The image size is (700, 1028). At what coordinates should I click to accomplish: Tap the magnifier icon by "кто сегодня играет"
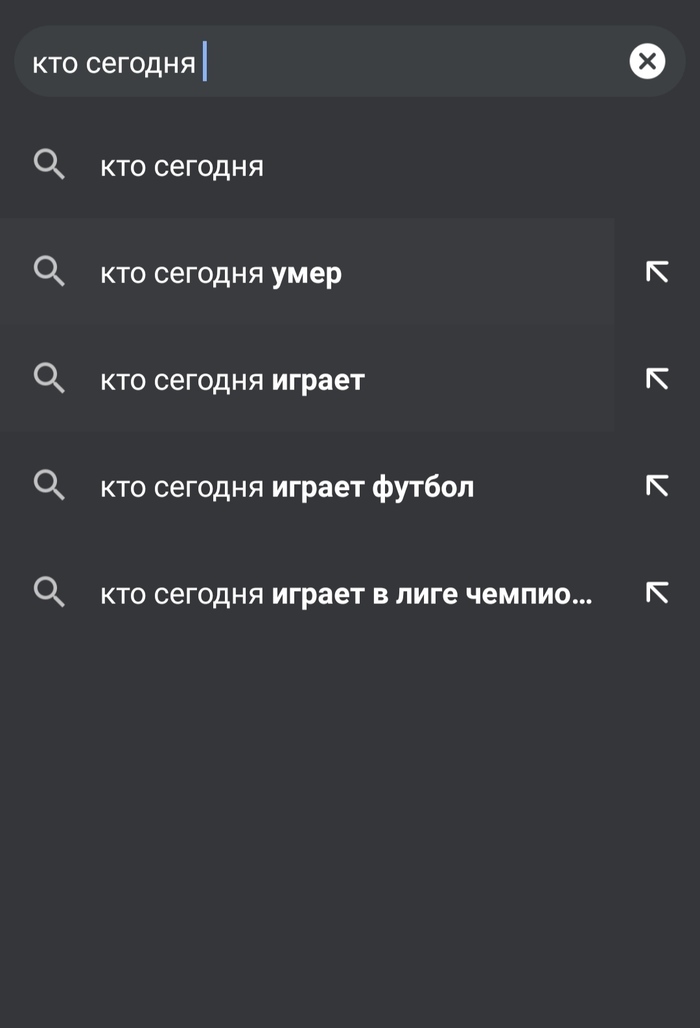49,378
